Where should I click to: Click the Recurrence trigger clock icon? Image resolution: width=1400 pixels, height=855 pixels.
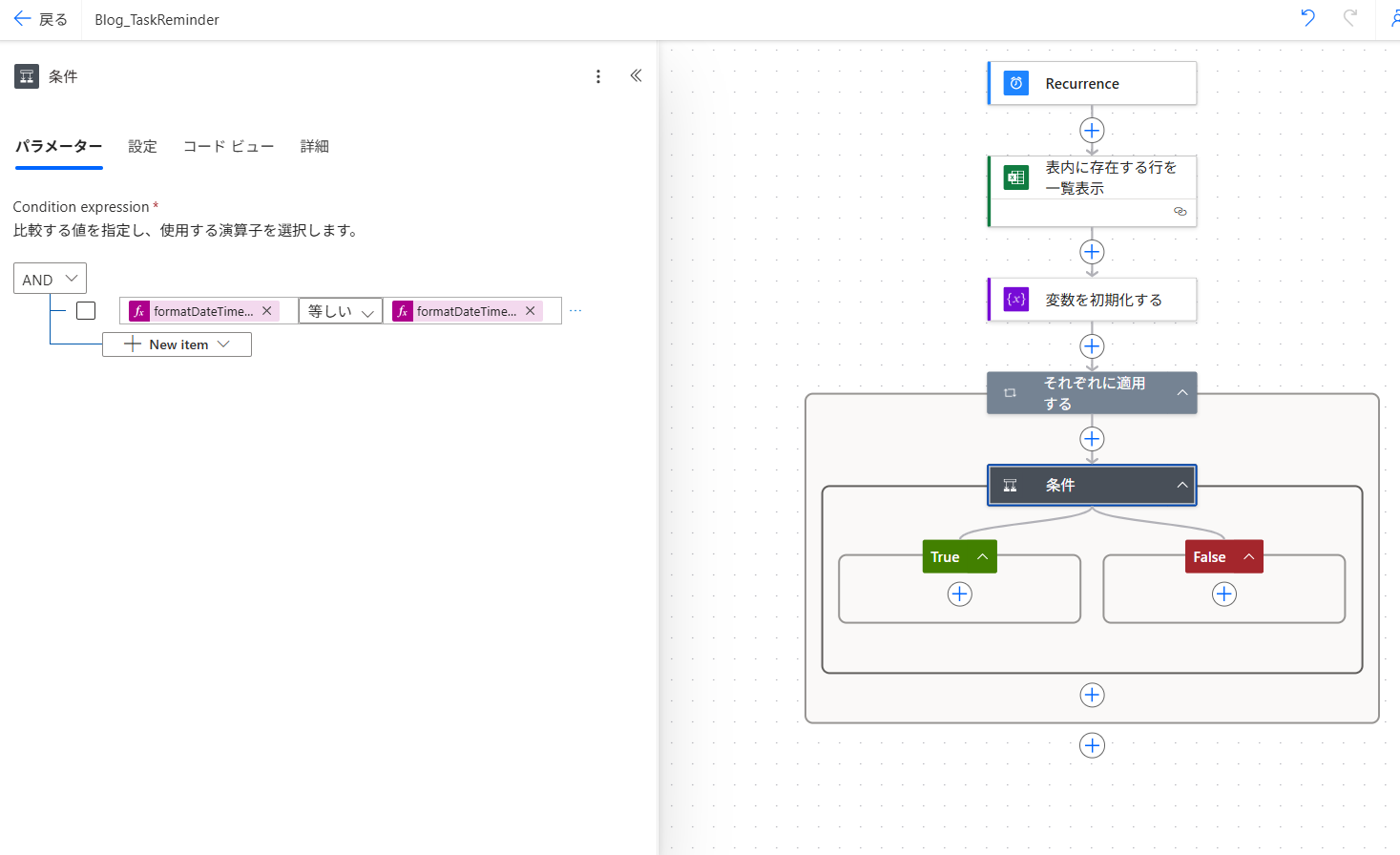(x=1016, y=84)
